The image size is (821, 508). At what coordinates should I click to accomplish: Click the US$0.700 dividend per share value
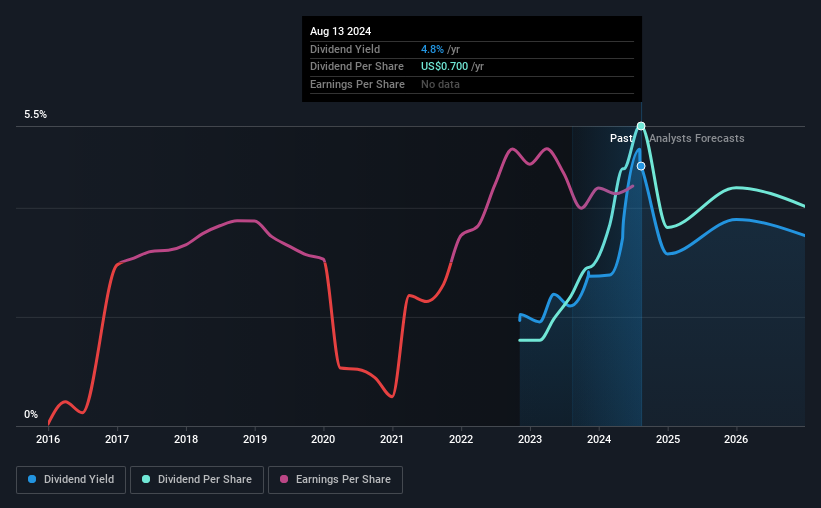coord(445,67)
